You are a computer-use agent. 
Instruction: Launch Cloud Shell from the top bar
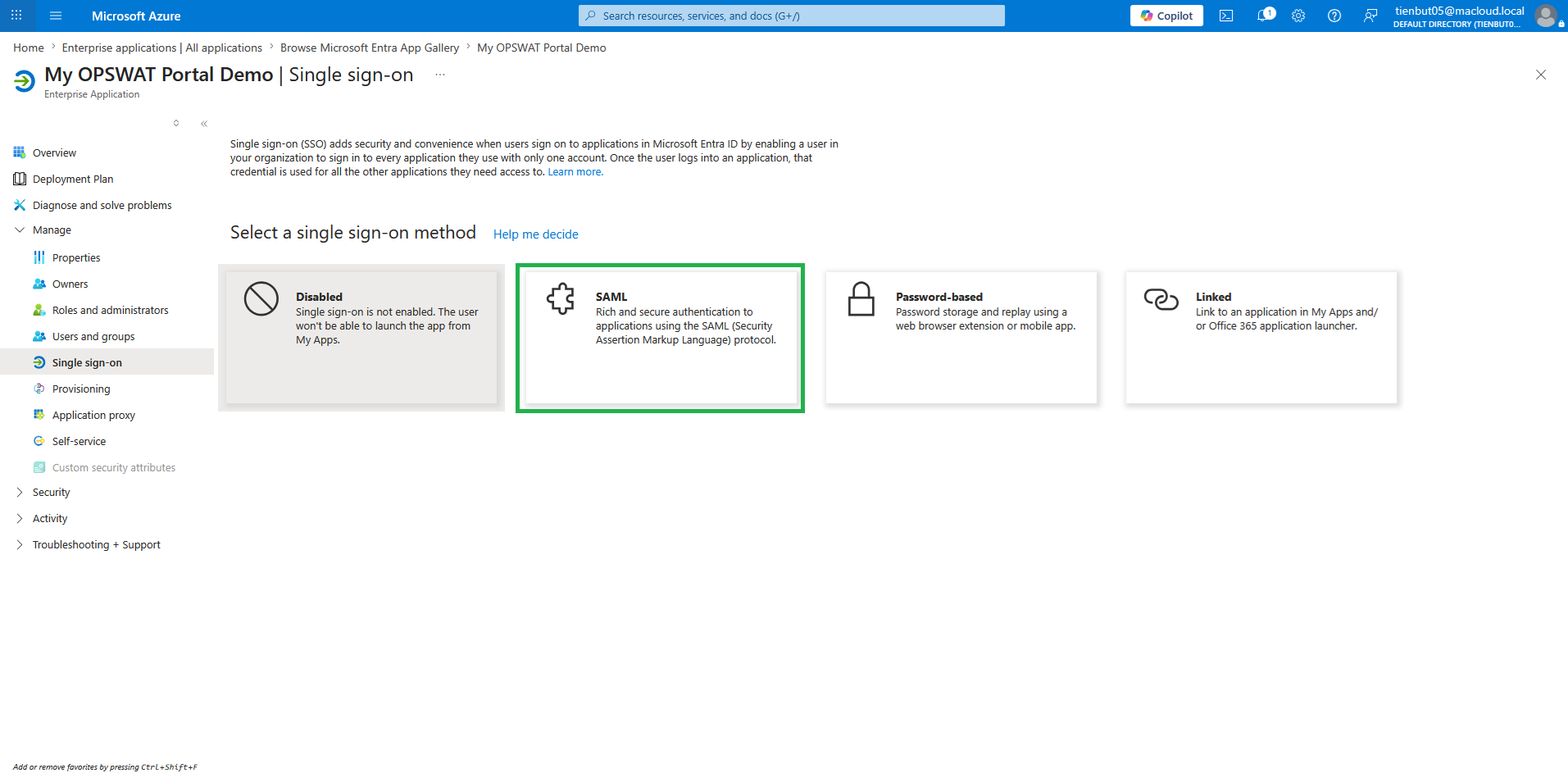1226,16
